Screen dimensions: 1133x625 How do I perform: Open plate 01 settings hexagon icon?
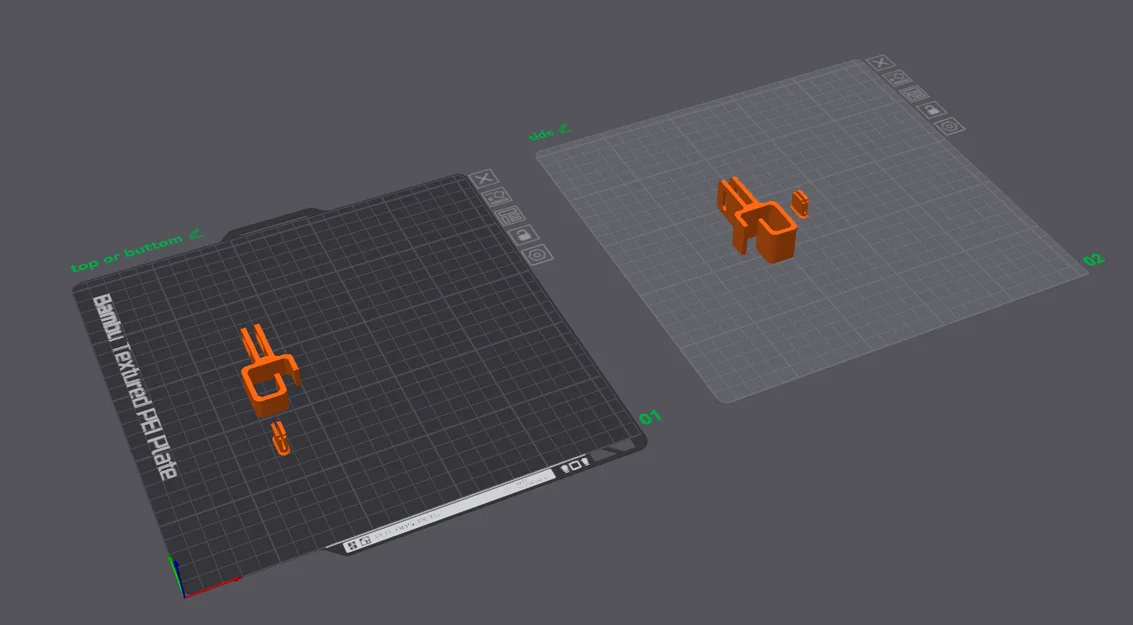(x=538, y=255)
